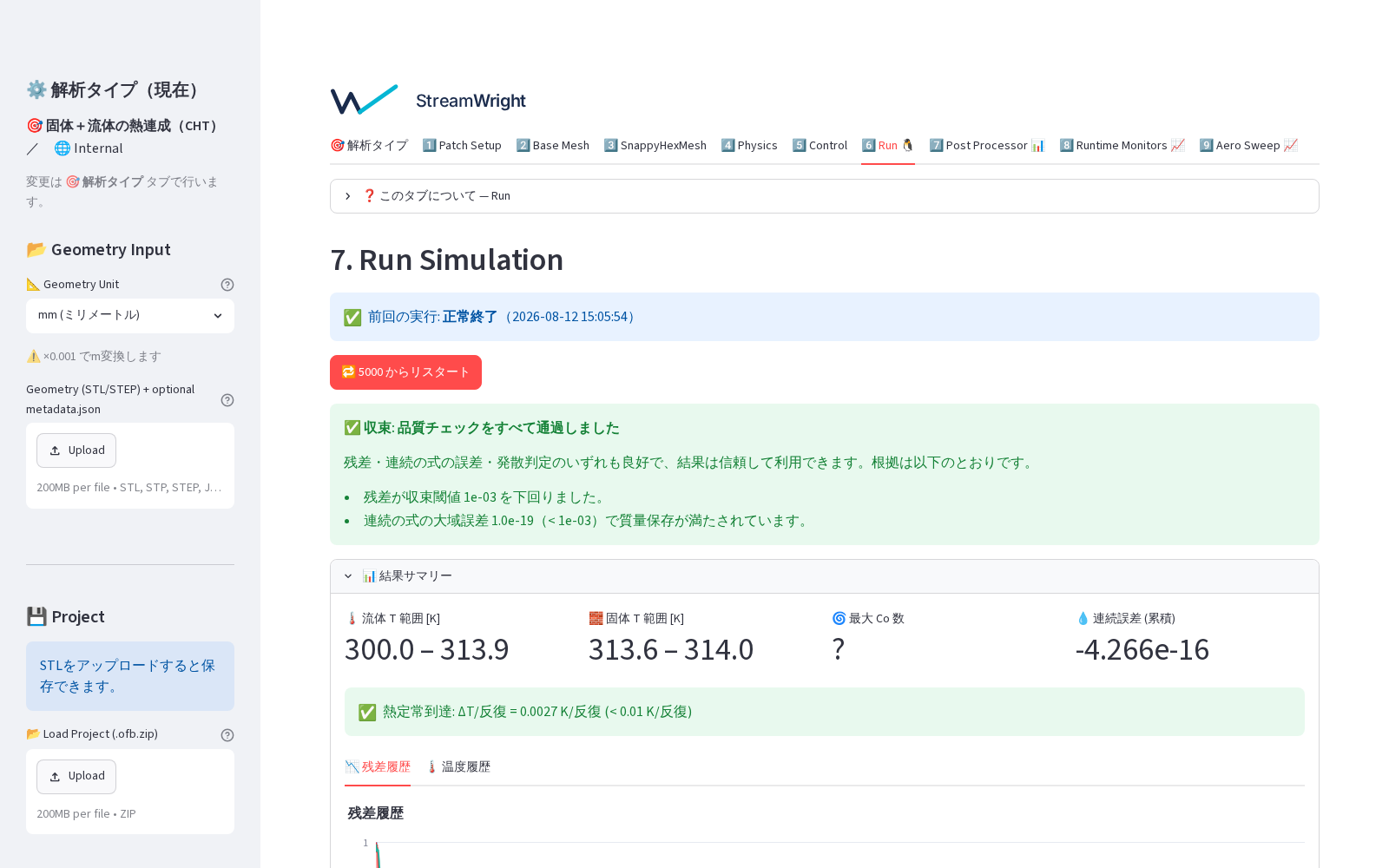This screenshot has width=1389, height=868.
Task: Click the 7. Run Simulation heading
Action: click(447, 260)
